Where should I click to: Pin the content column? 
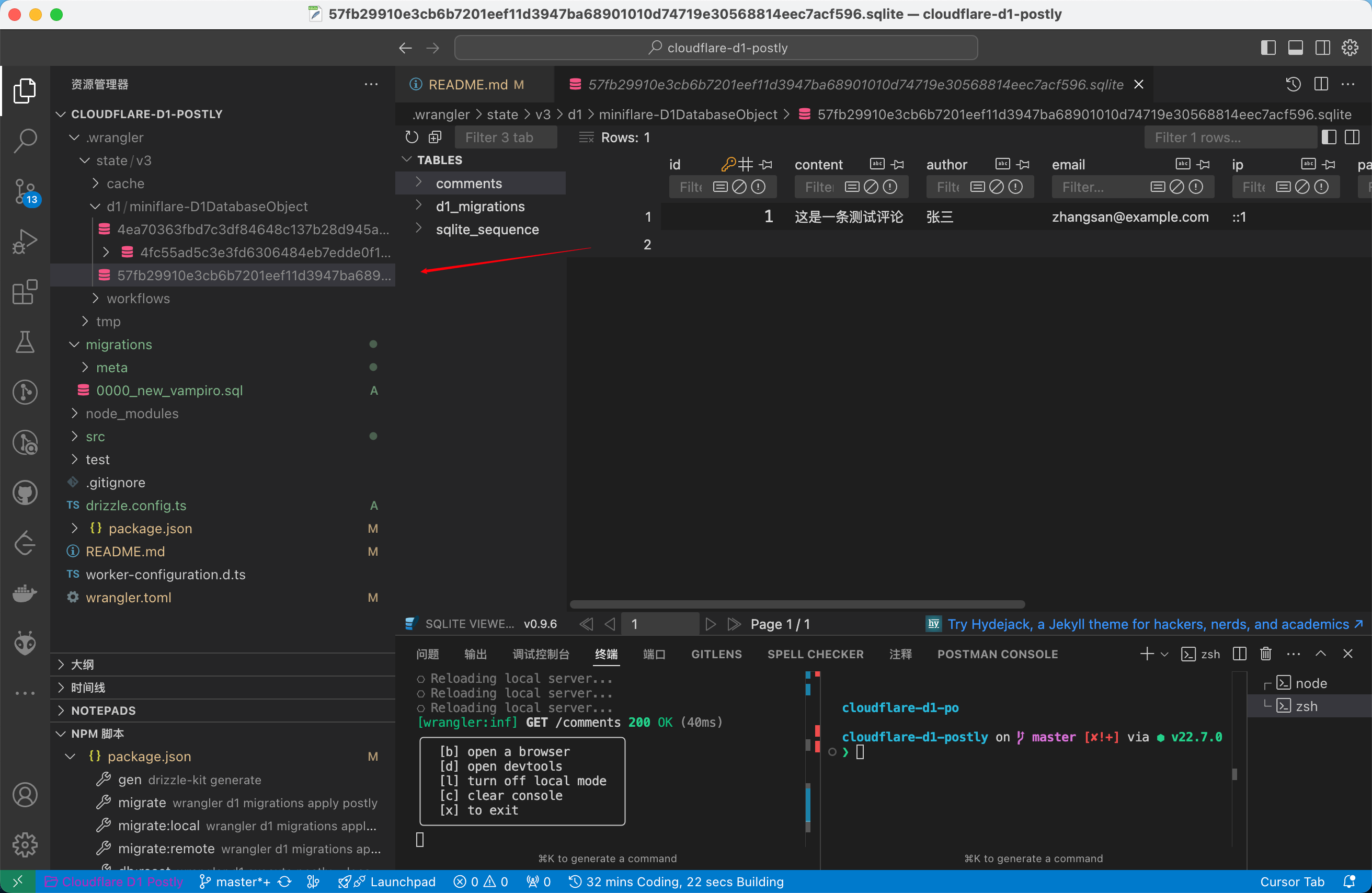pyautogui.click(x=898, y=165)
